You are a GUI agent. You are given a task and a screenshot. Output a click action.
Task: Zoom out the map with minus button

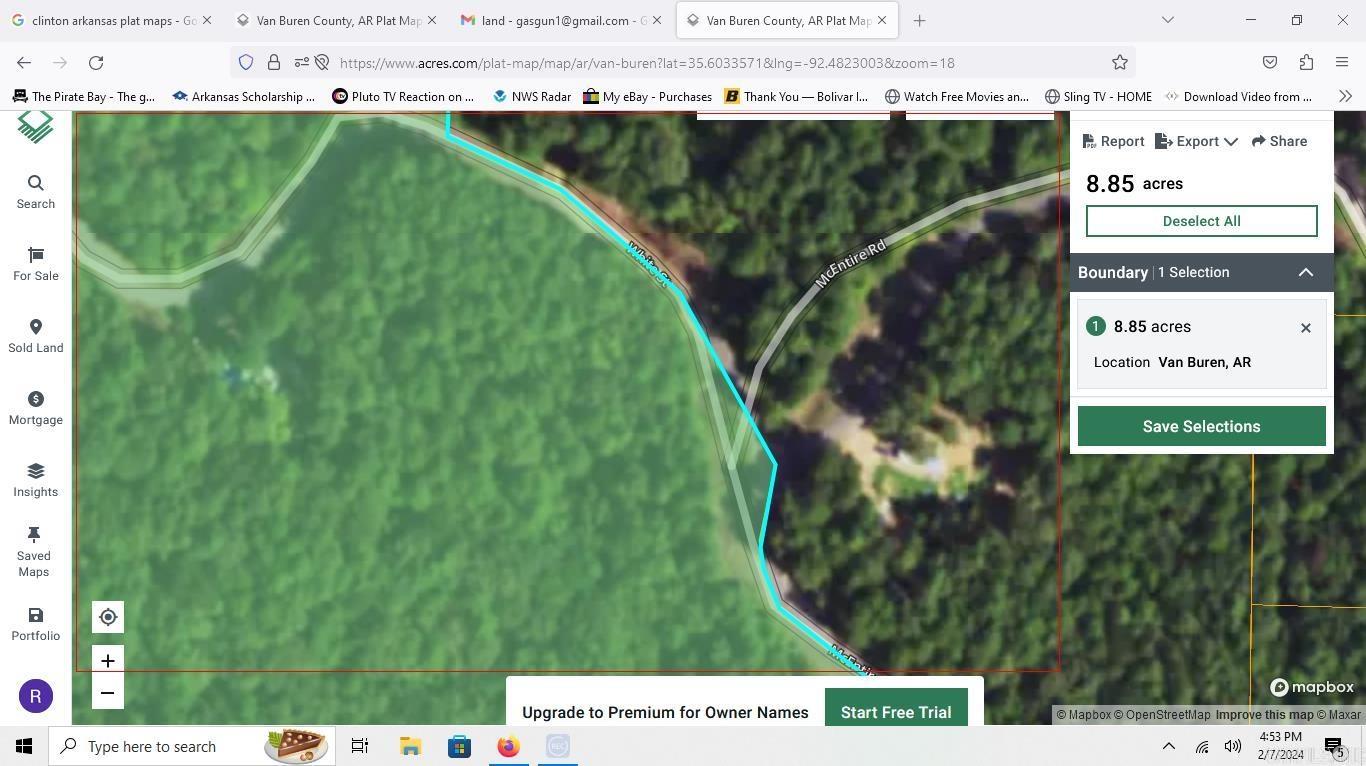pyautogui.click(x=108, y=693)
